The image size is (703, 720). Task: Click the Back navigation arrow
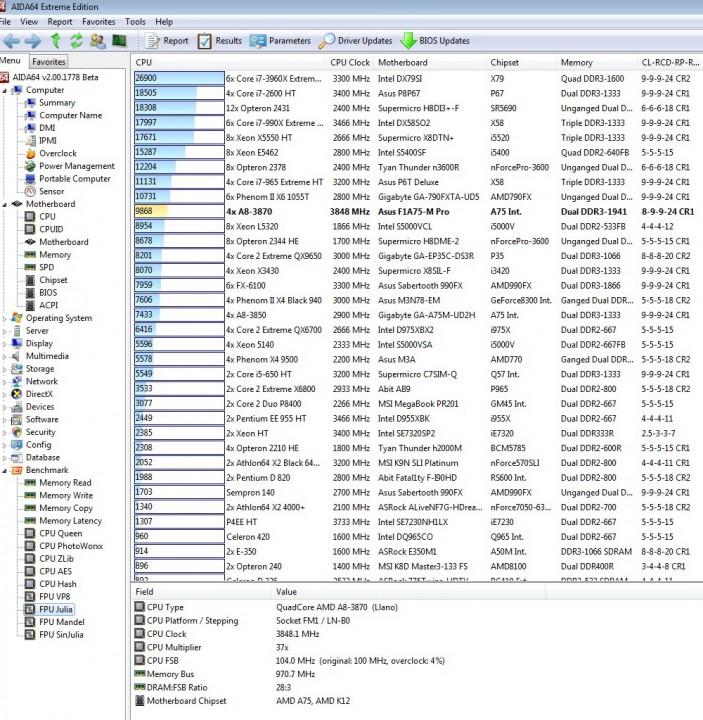click(11, 41)
